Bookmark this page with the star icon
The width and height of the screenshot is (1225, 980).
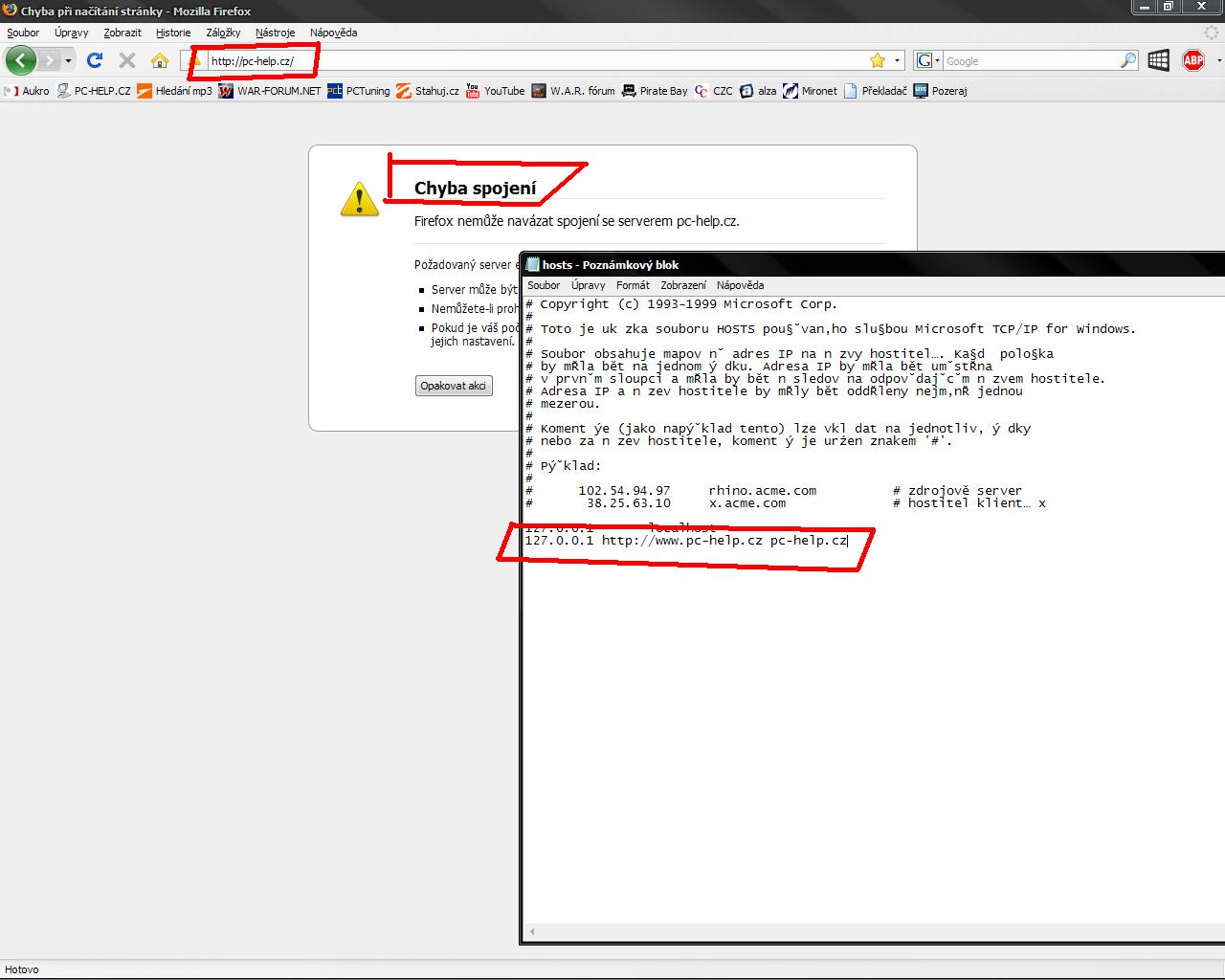pyautogui.click(x=878, y=61)
